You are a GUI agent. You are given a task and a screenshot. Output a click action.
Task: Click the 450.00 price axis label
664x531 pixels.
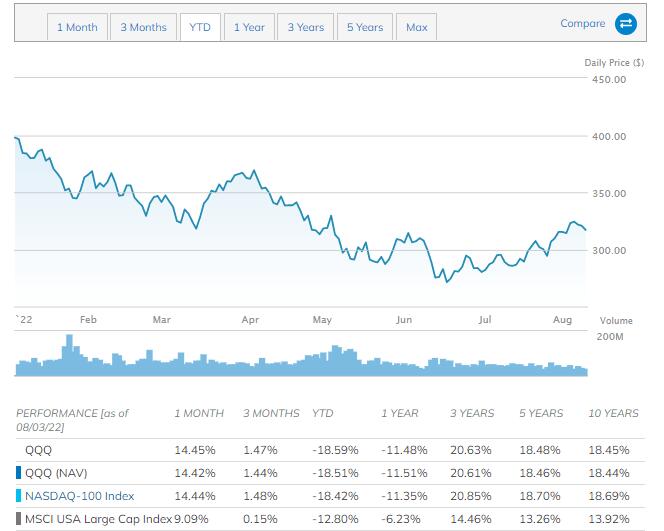point(609,80)
